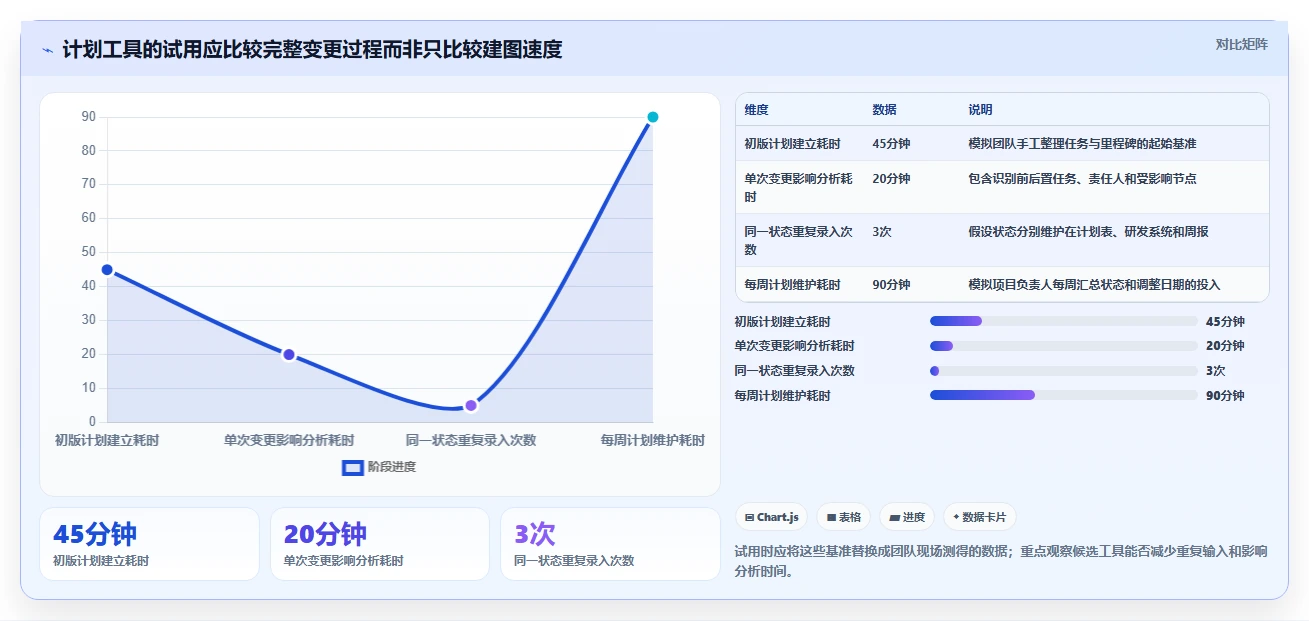Click table cell 单次变更影响分析耗时
The image size is (1309, 621).
(x=799, y=187)
